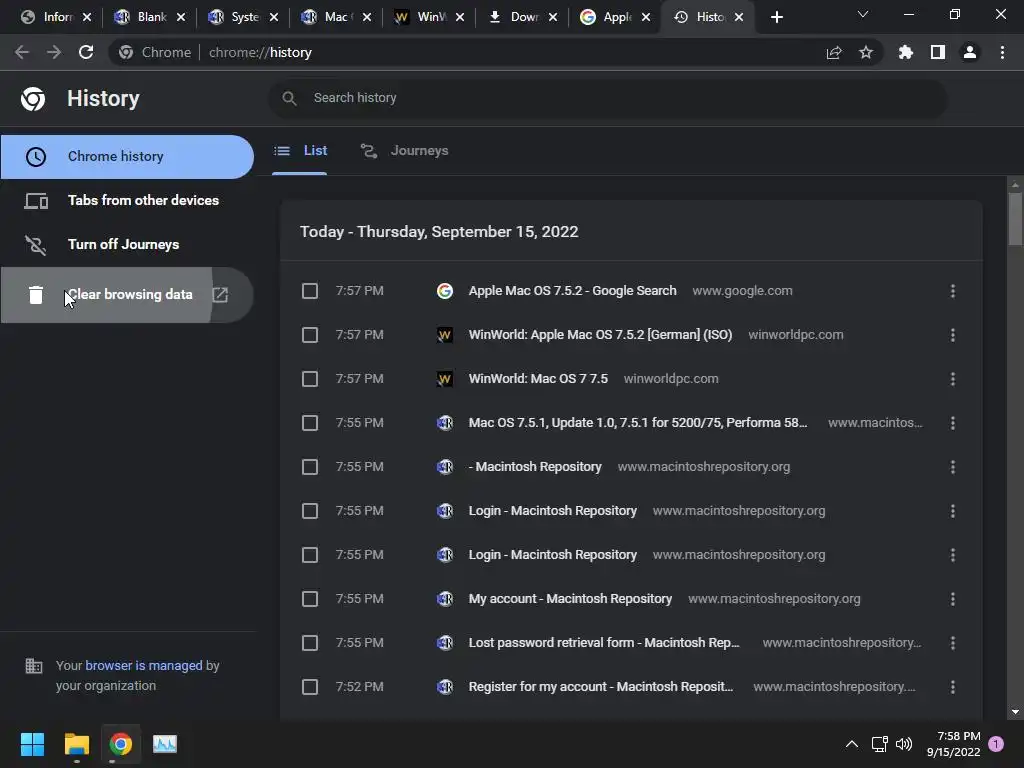Open the Apple Mac OS 7.5.2 - Google Search link
This screenshot has height=768, width=1024.
tap(572, 291)
